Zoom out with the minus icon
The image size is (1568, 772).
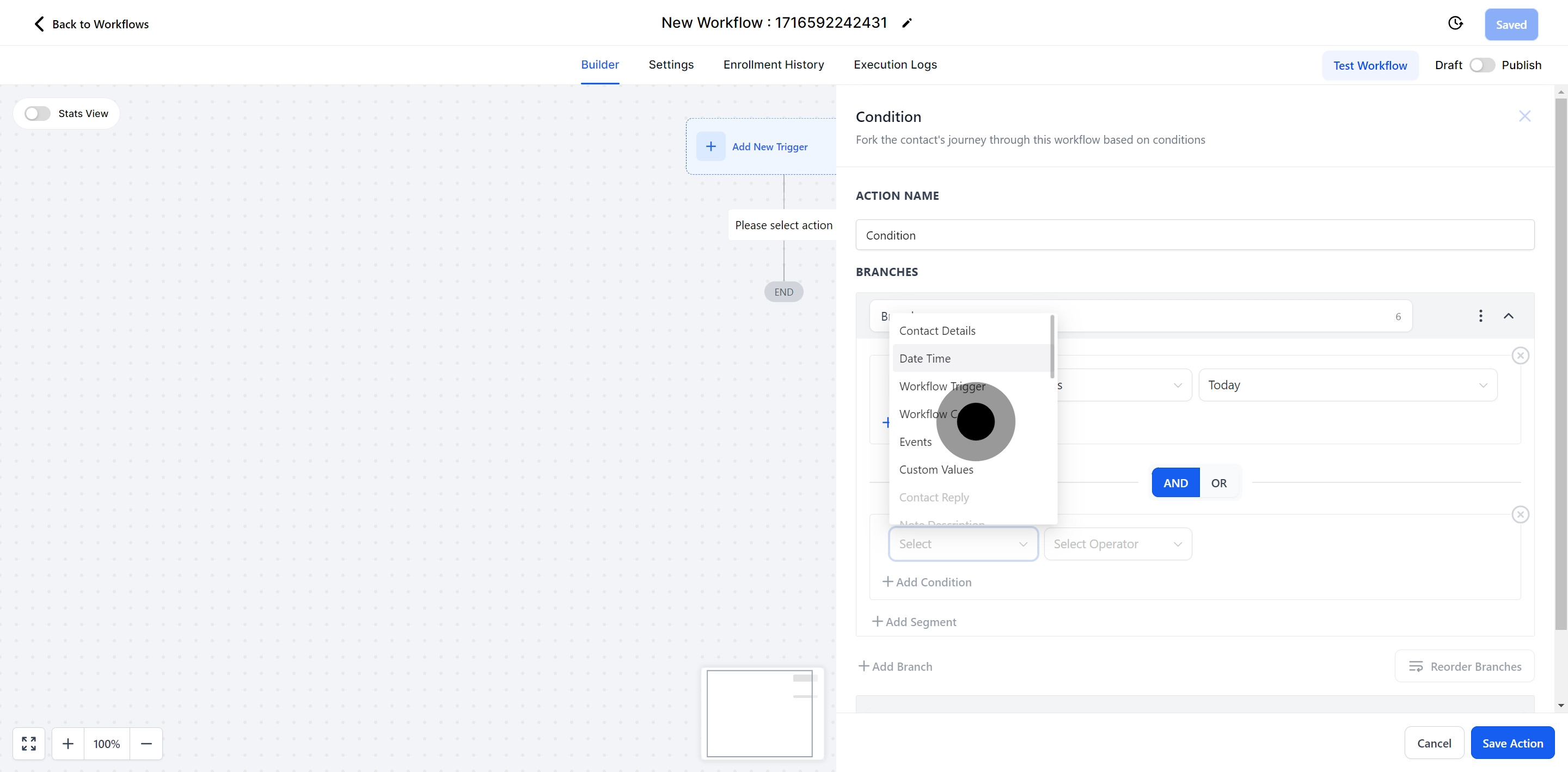pos(146,743)
